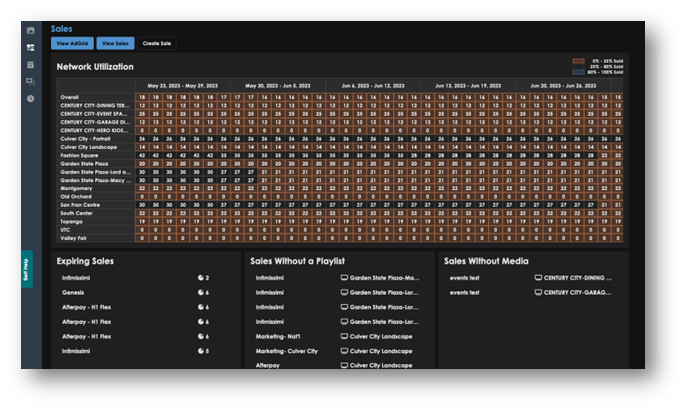The image size is (687, 411).
Task: Click the View AdGrid button
Action: [71, 44]
